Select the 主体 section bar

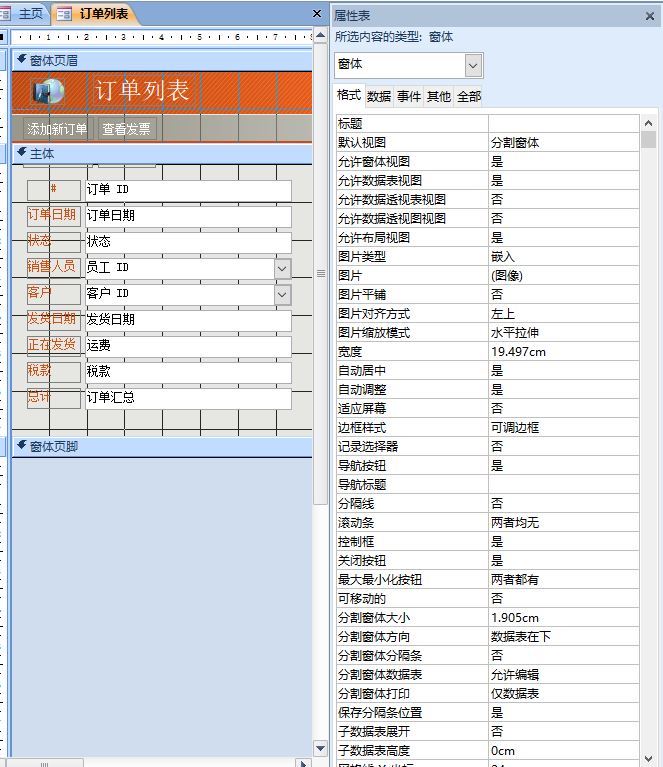click(162, 154)
